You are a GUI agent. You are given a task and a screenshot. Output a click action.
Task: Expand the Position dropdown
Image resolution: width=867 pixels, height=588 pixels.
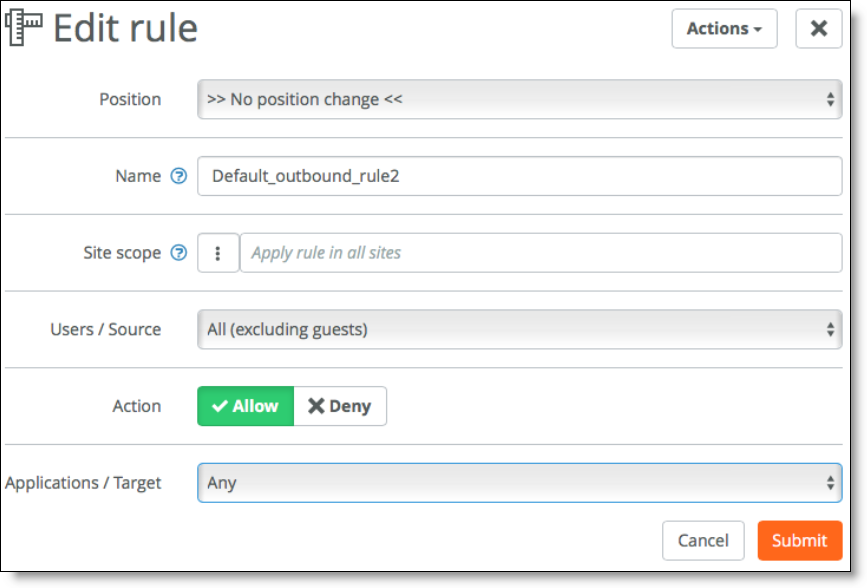[x=519, y=99]
